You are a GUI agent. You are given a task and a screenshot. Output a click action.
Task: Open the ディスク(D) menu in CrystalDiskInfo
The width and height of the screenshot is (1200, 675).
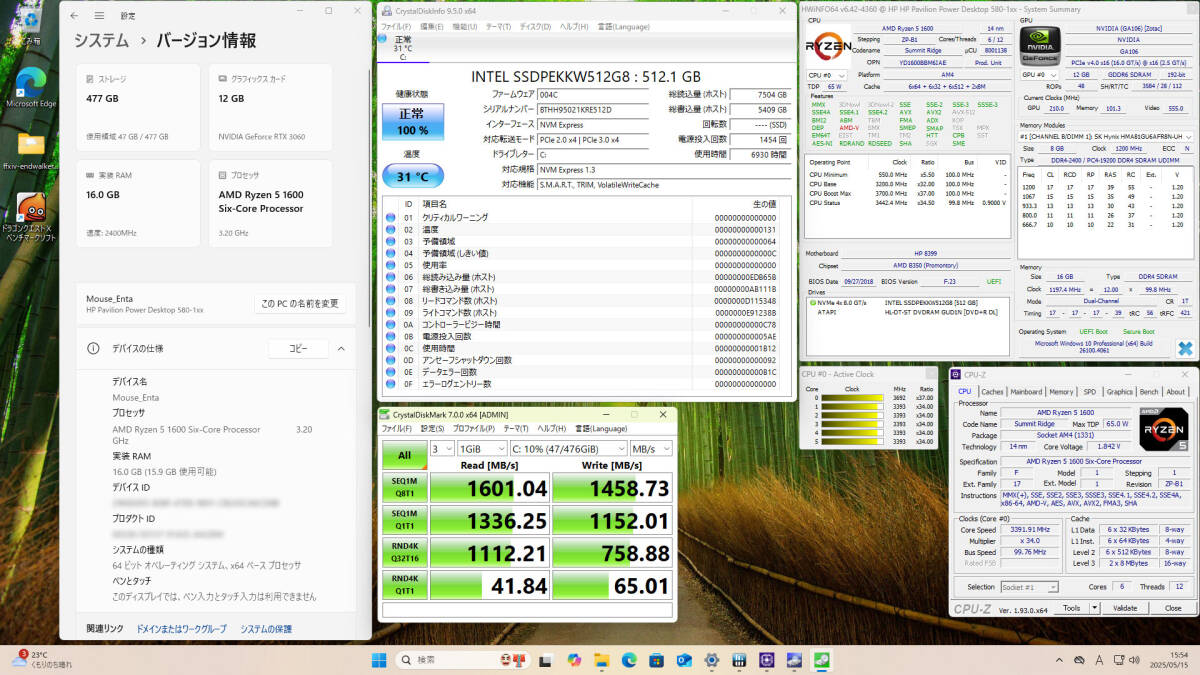click(x=535, y=26)
